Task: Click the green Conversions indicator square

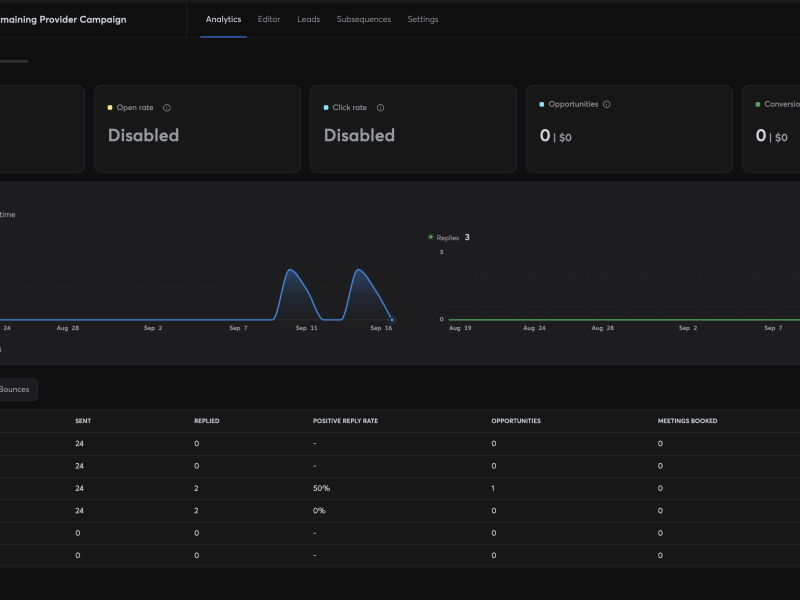Action: [758, 104]
